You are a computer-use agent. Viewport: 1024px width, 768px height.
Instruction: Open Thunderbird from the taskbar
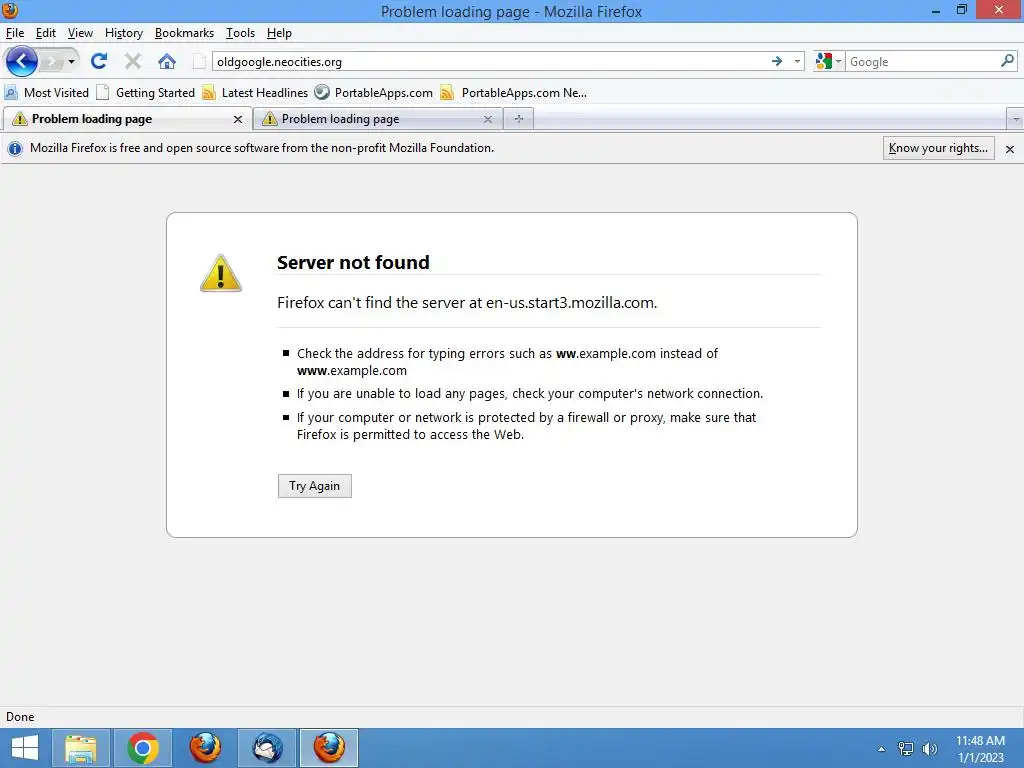click(267, 748)
